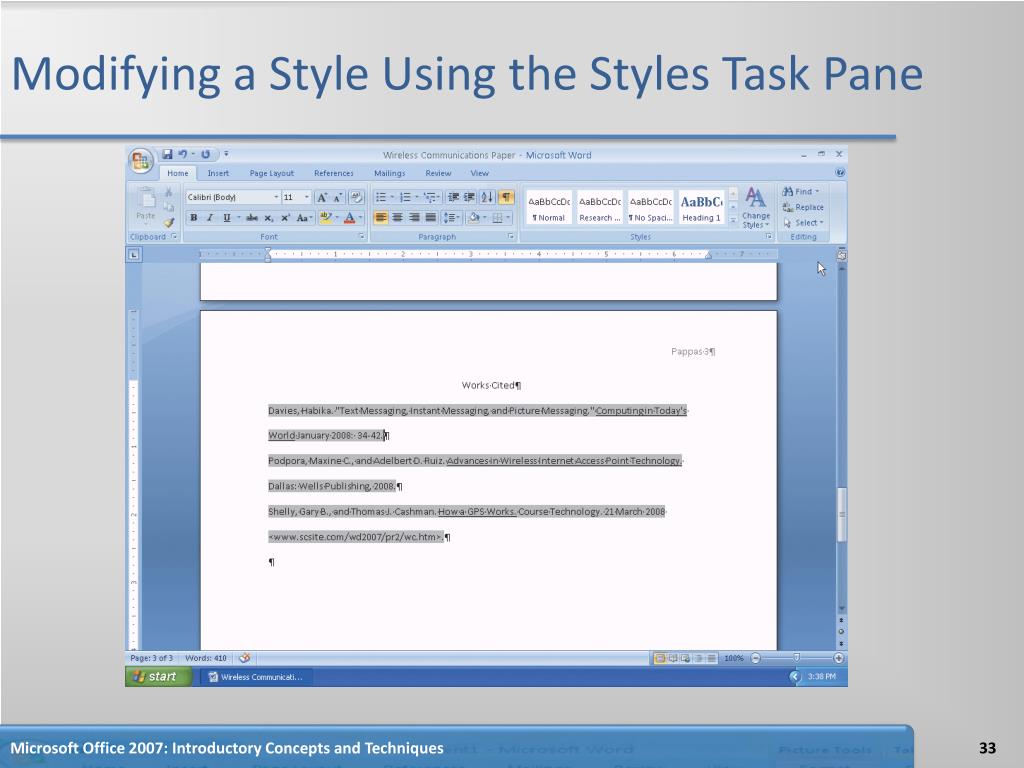The height and width of the screenshot is (768, 1024).
Task: Align the text to the right
Action: pos(414,217)
